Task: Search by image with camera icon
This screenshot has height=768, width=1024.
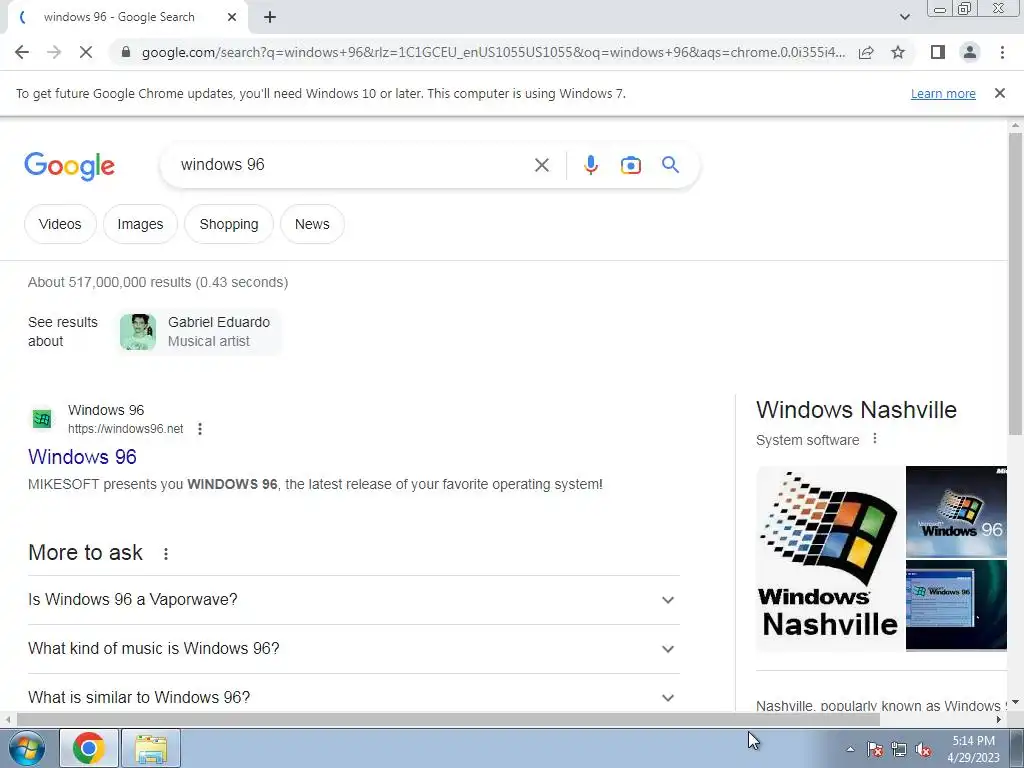Action: 630,165
